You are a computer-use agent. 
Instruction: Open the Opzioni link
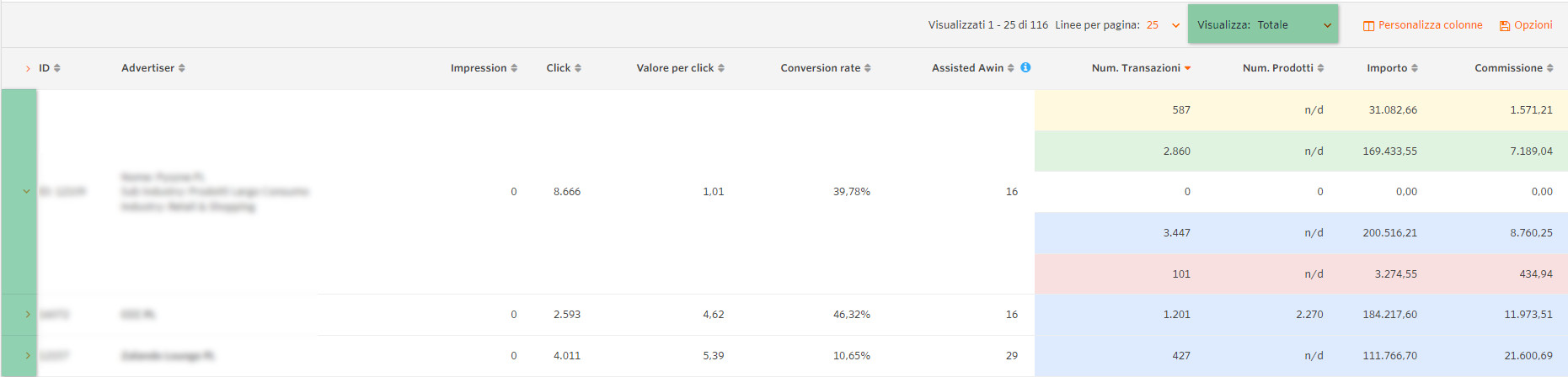coord(1533,25)
